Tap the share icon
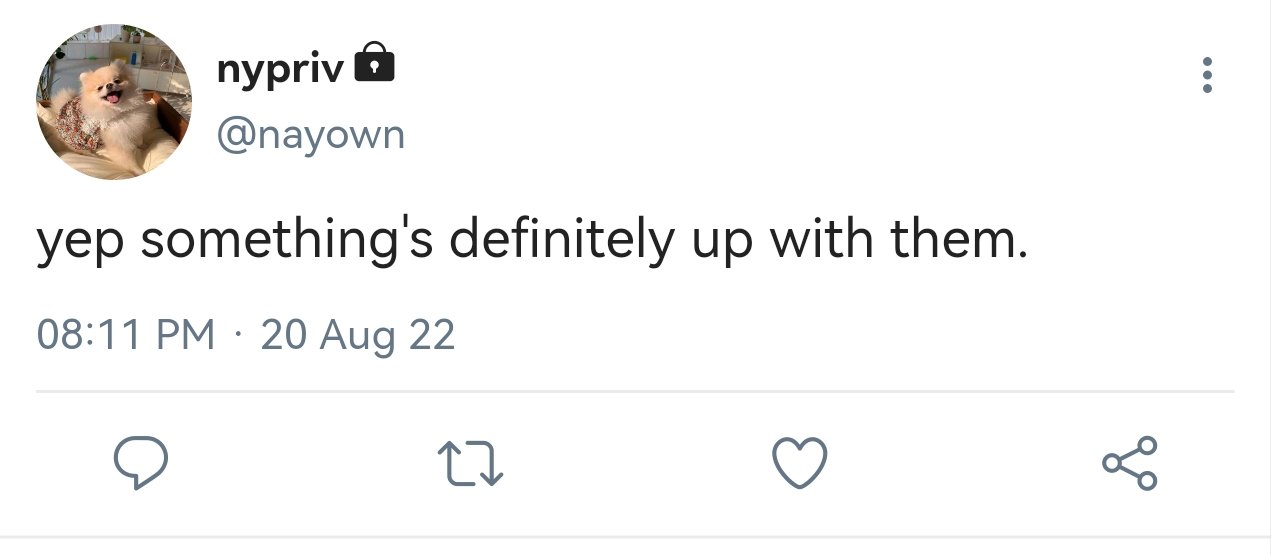Viewport: 1271px width, 555px height. pos(1130,464)
